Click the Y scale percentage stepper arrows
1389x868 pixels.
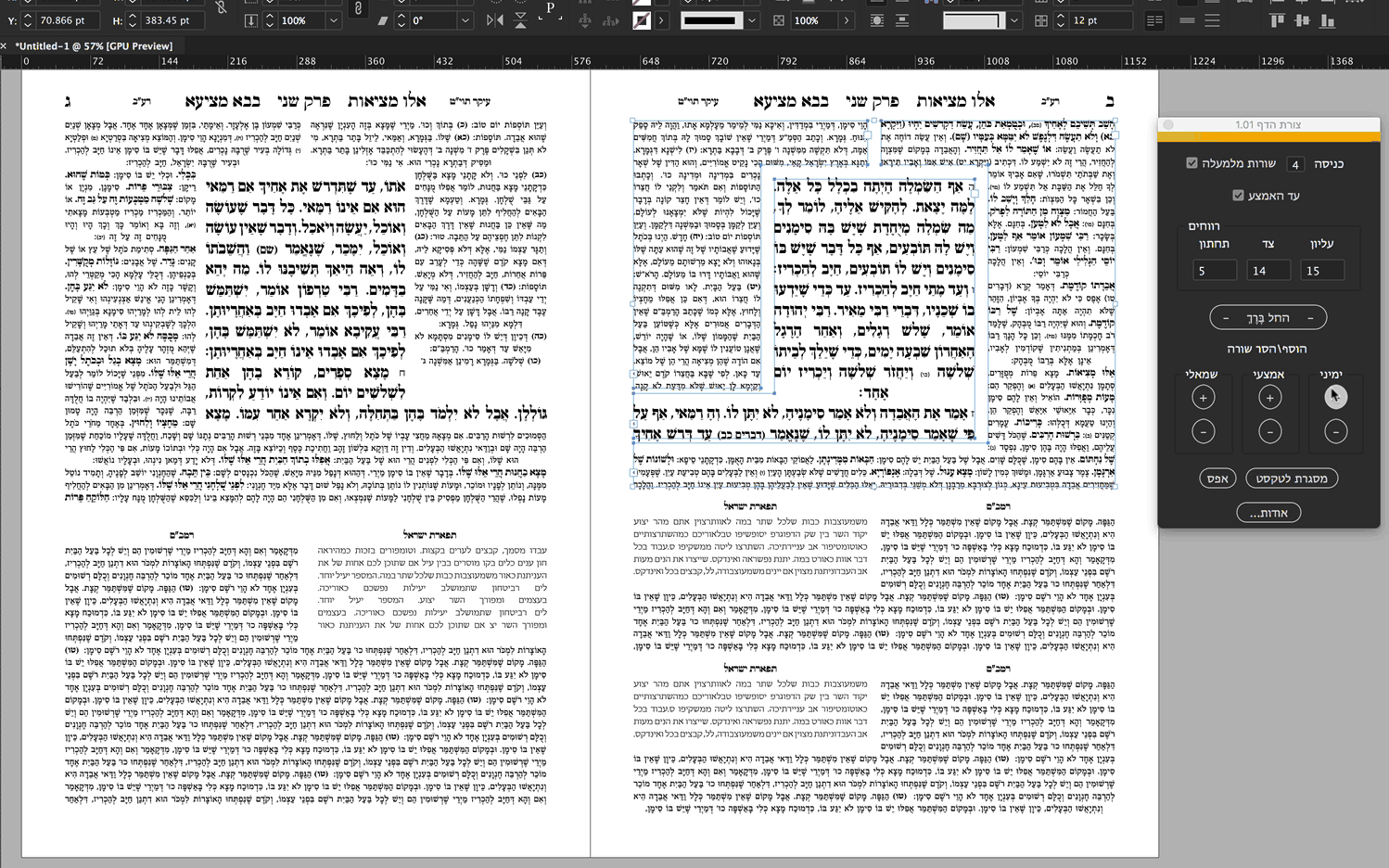[270, 20]
